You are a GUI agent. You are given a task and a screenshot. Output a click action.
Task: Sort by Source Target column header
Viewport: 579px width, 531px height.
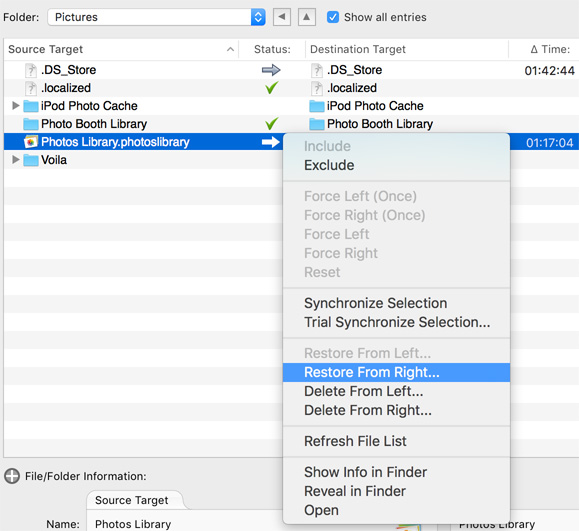(x=121, y=49)
